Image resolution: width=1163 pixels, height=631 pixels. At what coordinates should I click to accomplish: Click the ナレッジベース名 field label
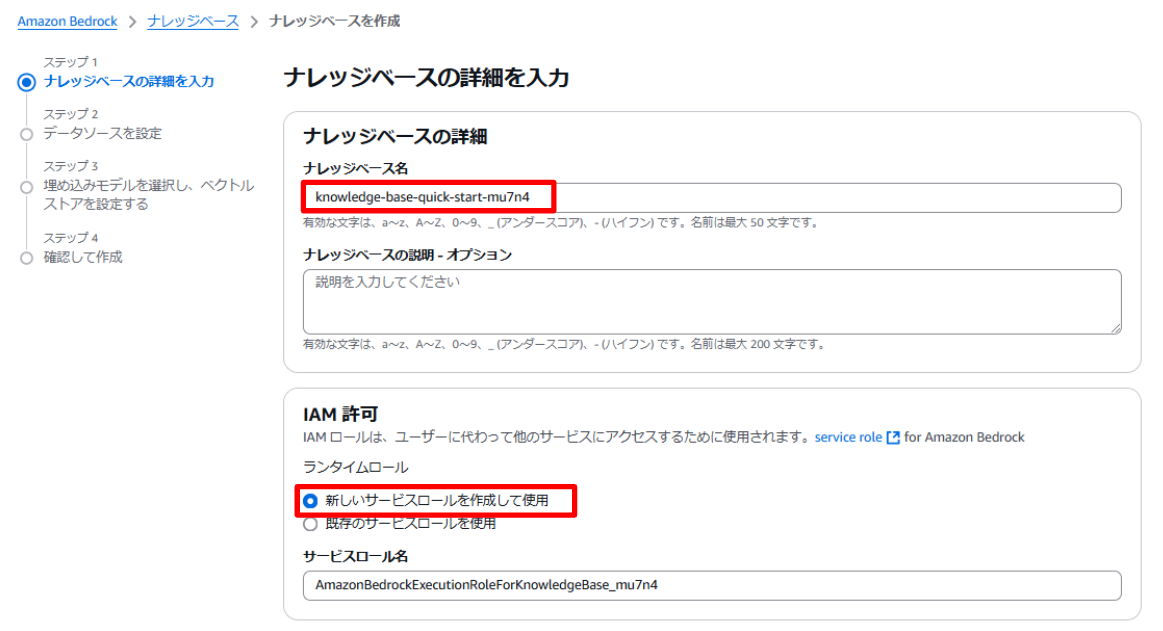point(355,168)
